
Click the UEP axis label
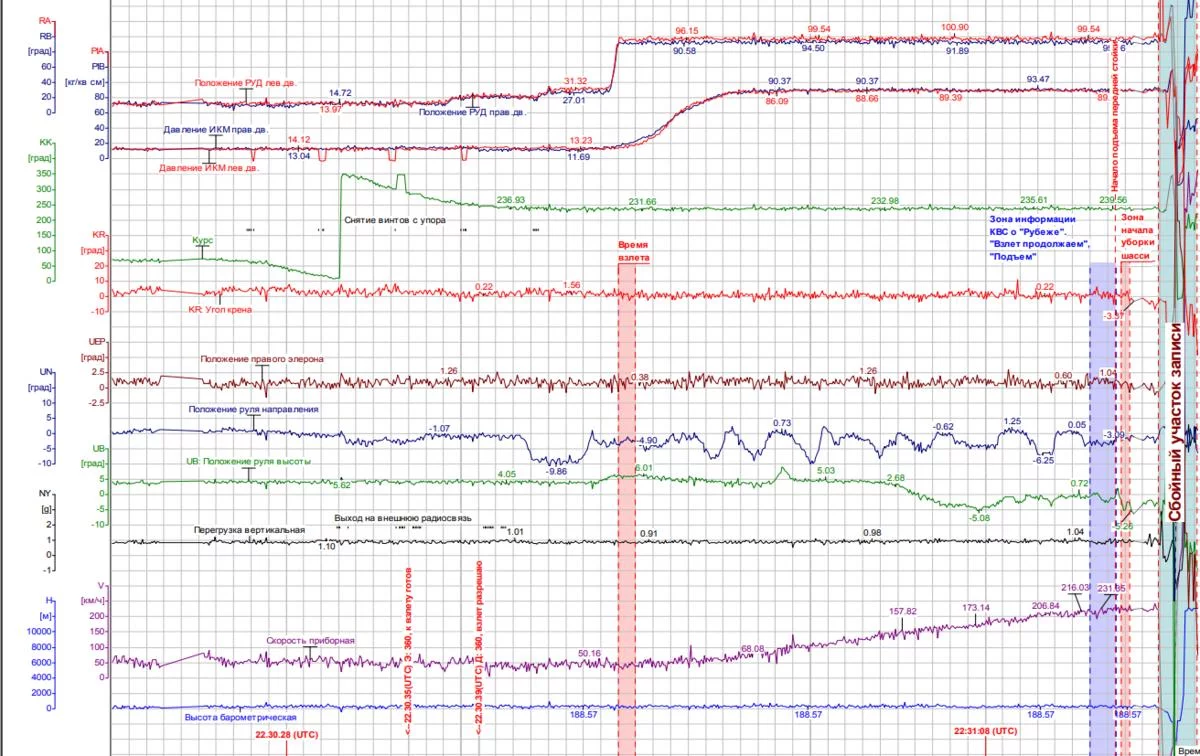pyautogui.click(x=96, y=341)
